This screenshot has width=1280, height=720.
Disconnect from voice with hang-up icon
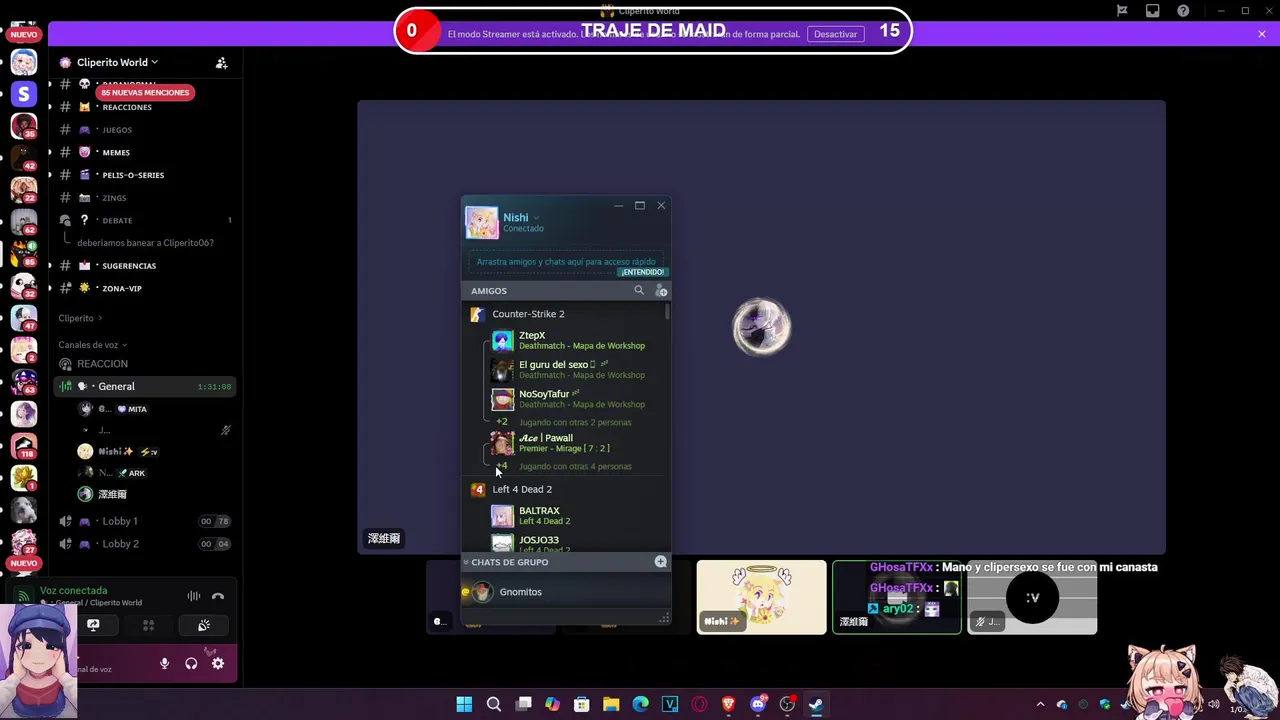(218, 597)
